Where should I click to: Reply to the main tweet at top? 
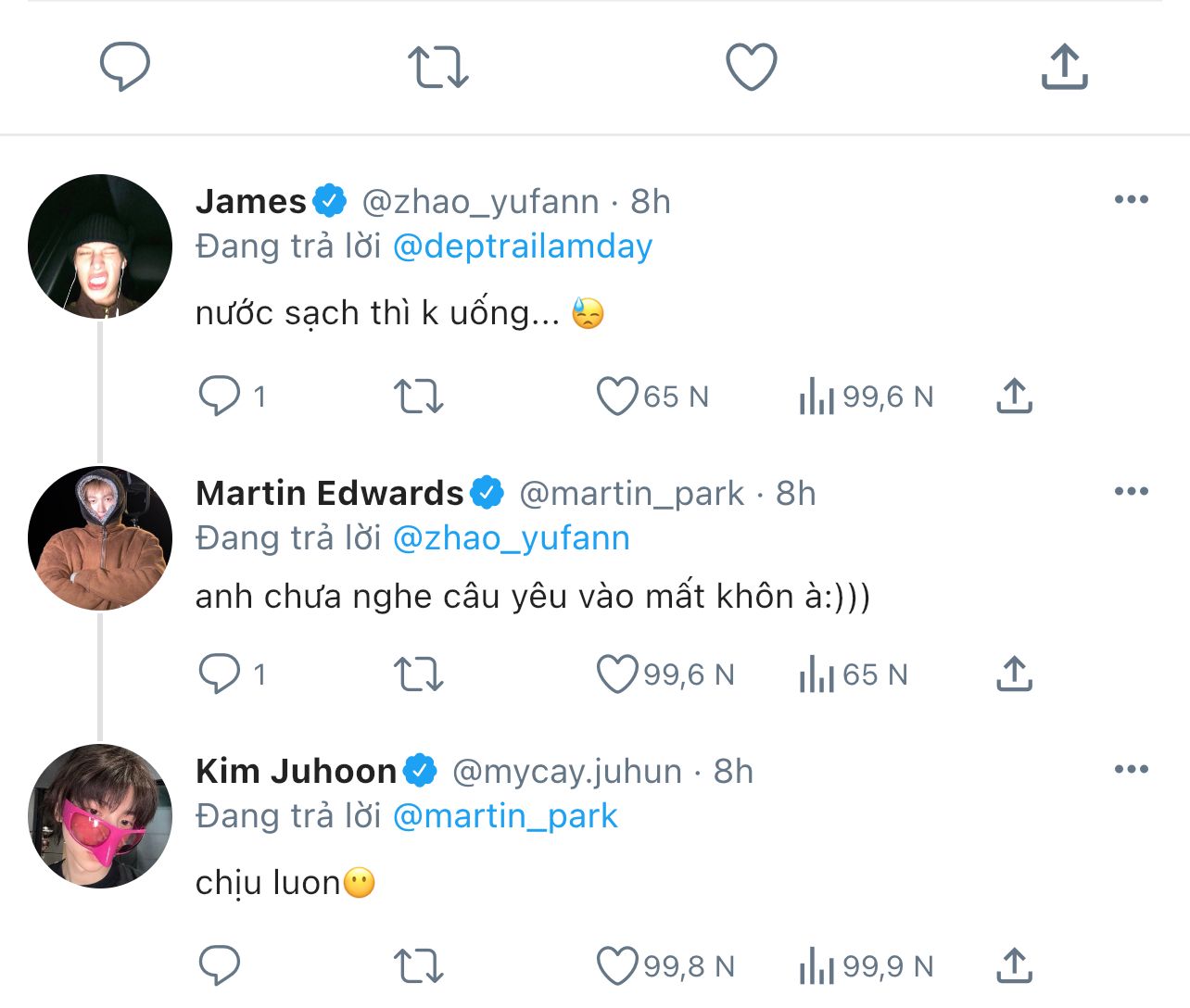[x=125, y=67]
